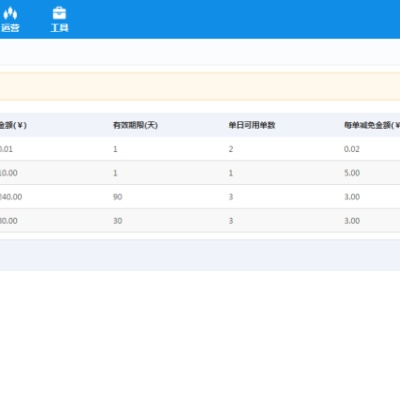Select daily orders value 2
Viewport: 400px width, 400px height.
[231, 149]
